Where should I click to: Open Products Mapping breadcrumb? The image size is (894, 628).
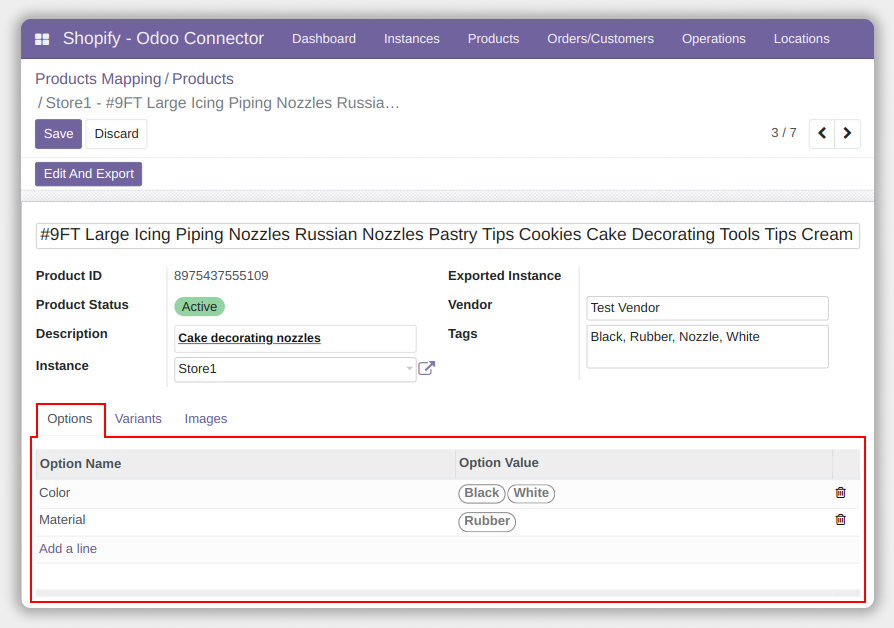98,79
